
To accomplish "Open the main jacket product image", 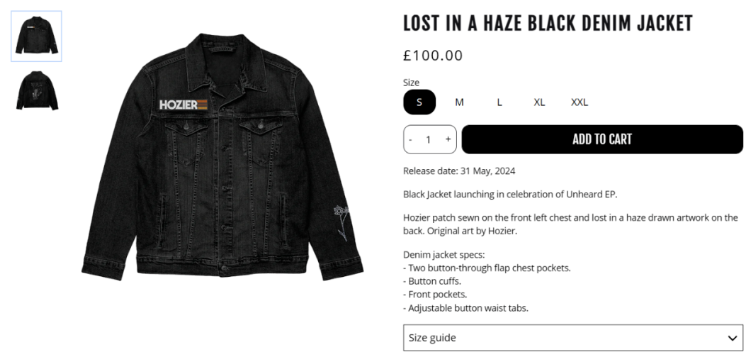I will coord(222,156).
